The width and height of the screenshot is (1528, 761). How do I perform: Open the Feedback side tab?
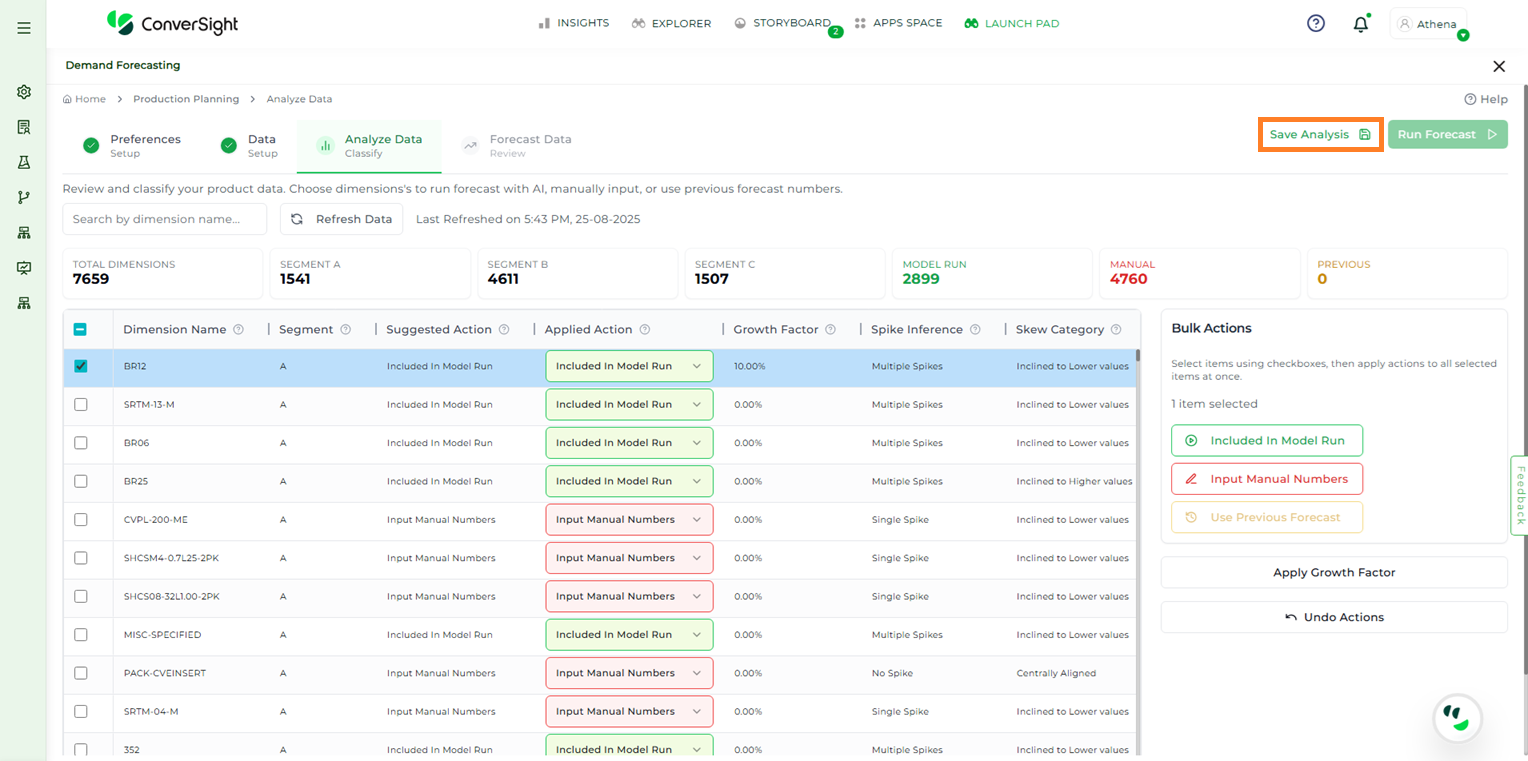(x=1519, y=495)
